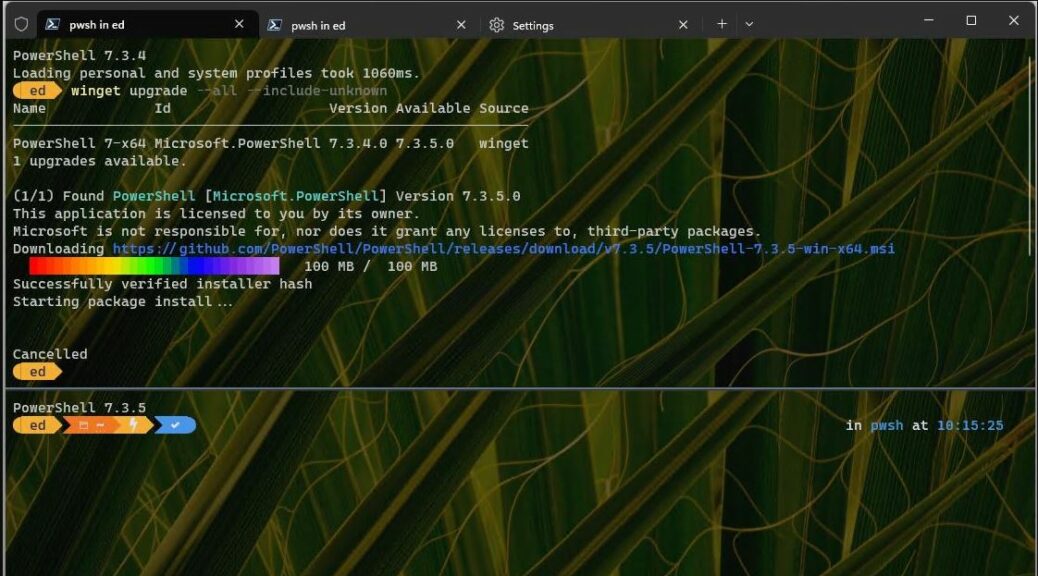Click the yellow 'ed' prompt segment
Image resolution: width=1038 pixels, height=576 pixels.
click(x=37, y=424)
